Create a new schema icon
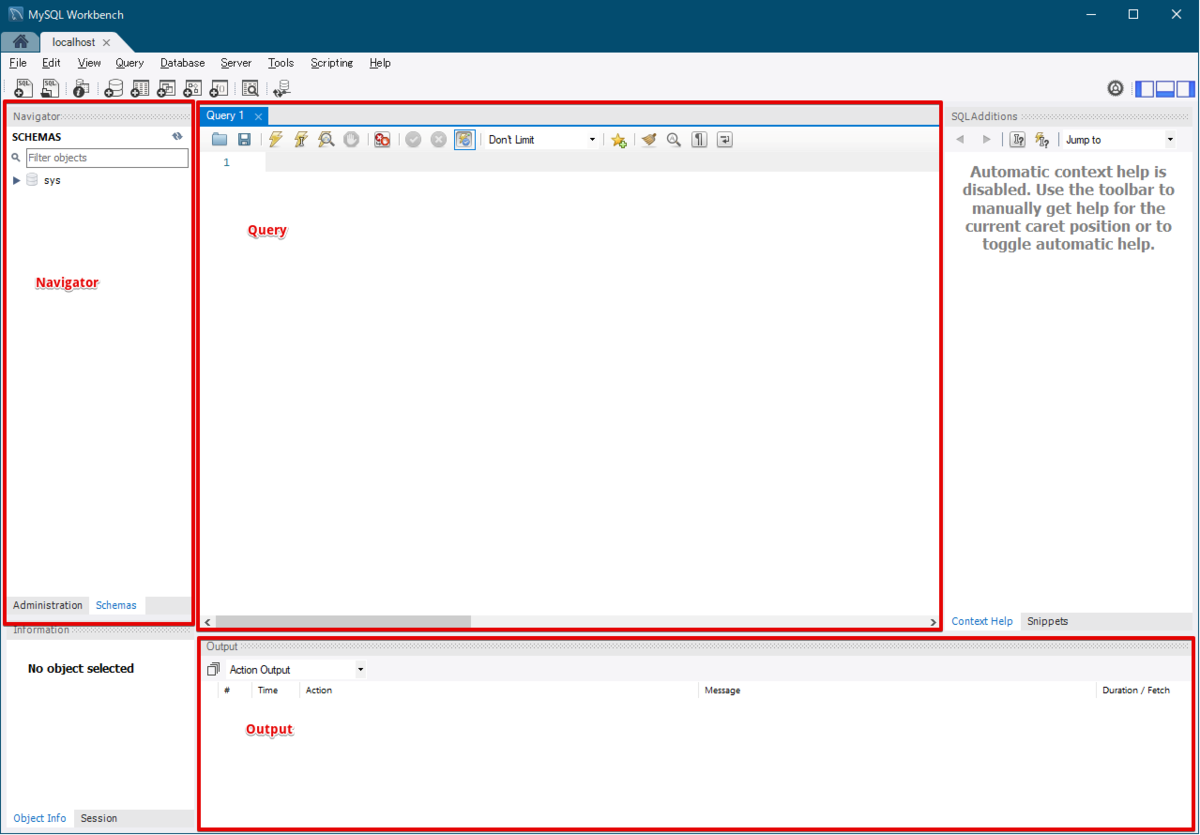Image resolution: width=1200 pixels, height=835 pixels. click(x=114, y=89)
